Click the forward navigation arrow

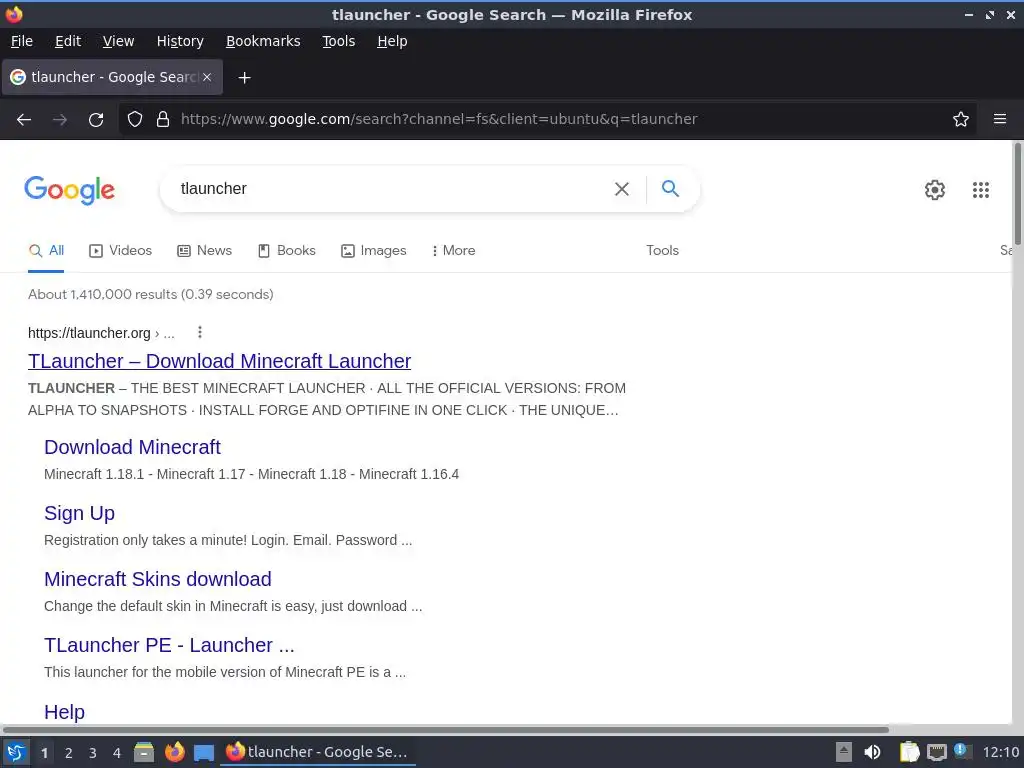tap(60, 120)
